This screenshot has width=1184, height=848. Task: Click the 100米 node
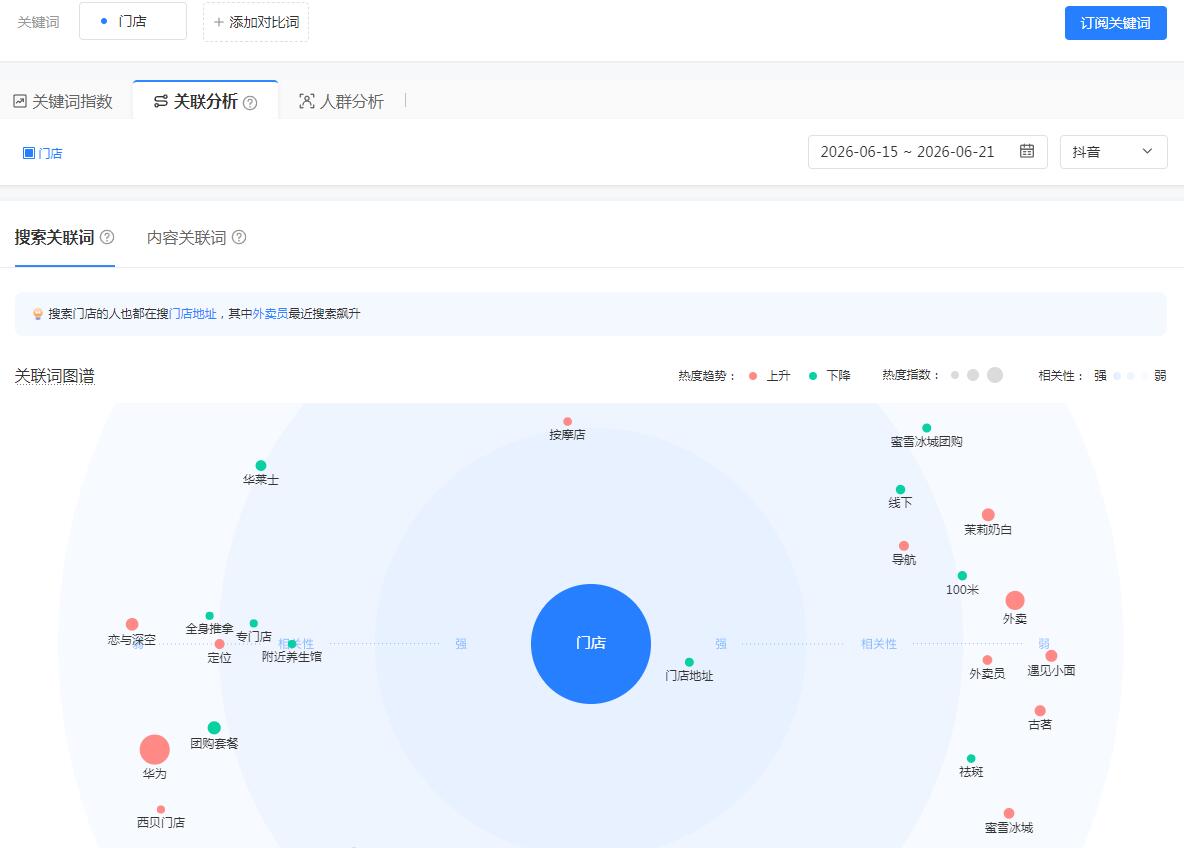tap(962, 575)
